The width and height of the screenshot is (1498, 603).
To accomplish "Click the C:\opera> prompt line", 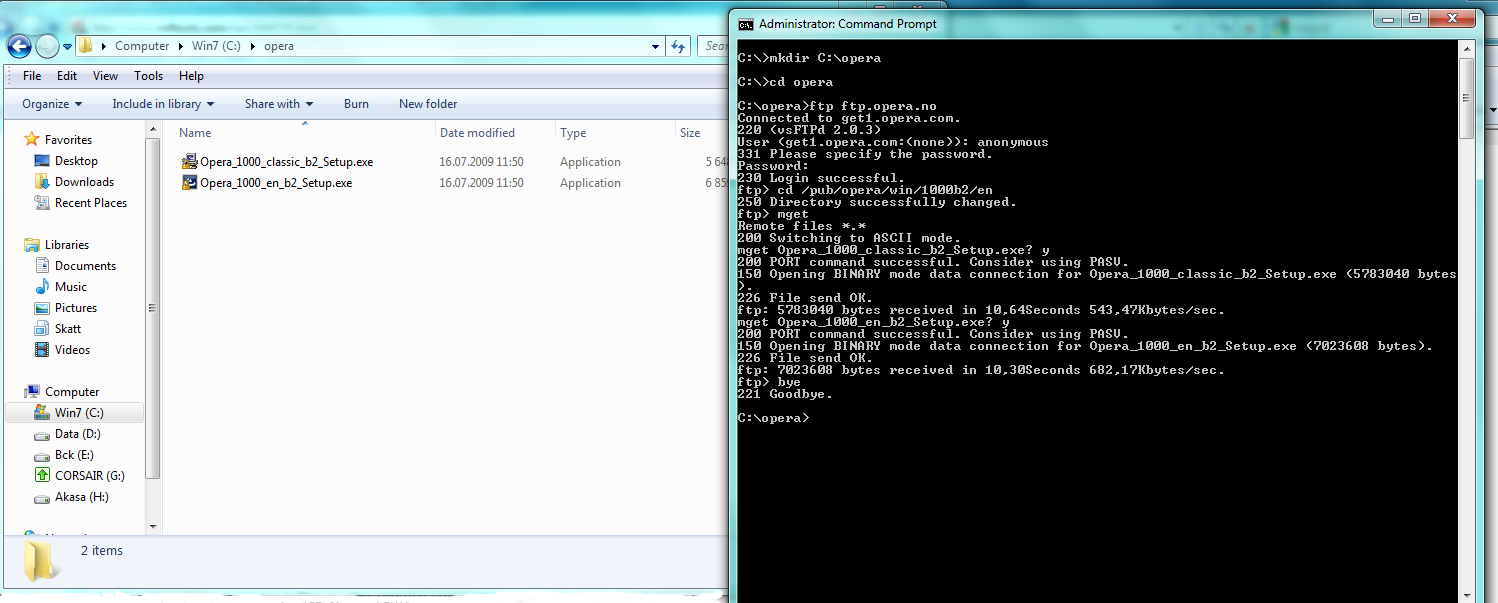I will coord(773,418).
